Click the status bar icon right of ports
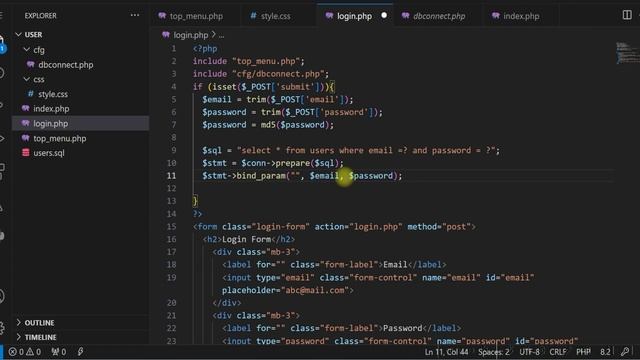The width and height of the screenshot is (640, 360). coord(80,352)
